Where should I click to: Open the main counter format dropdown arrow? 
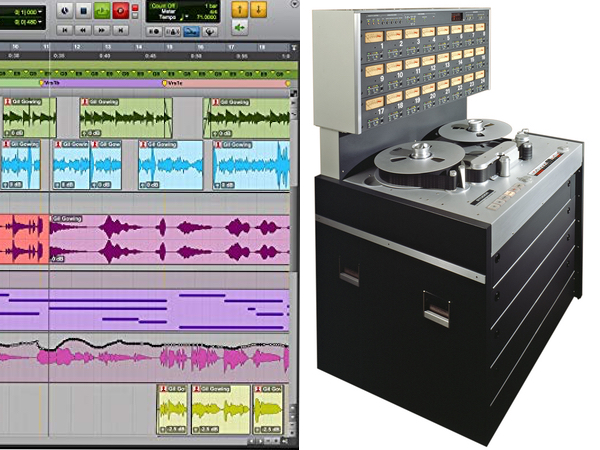40,12
